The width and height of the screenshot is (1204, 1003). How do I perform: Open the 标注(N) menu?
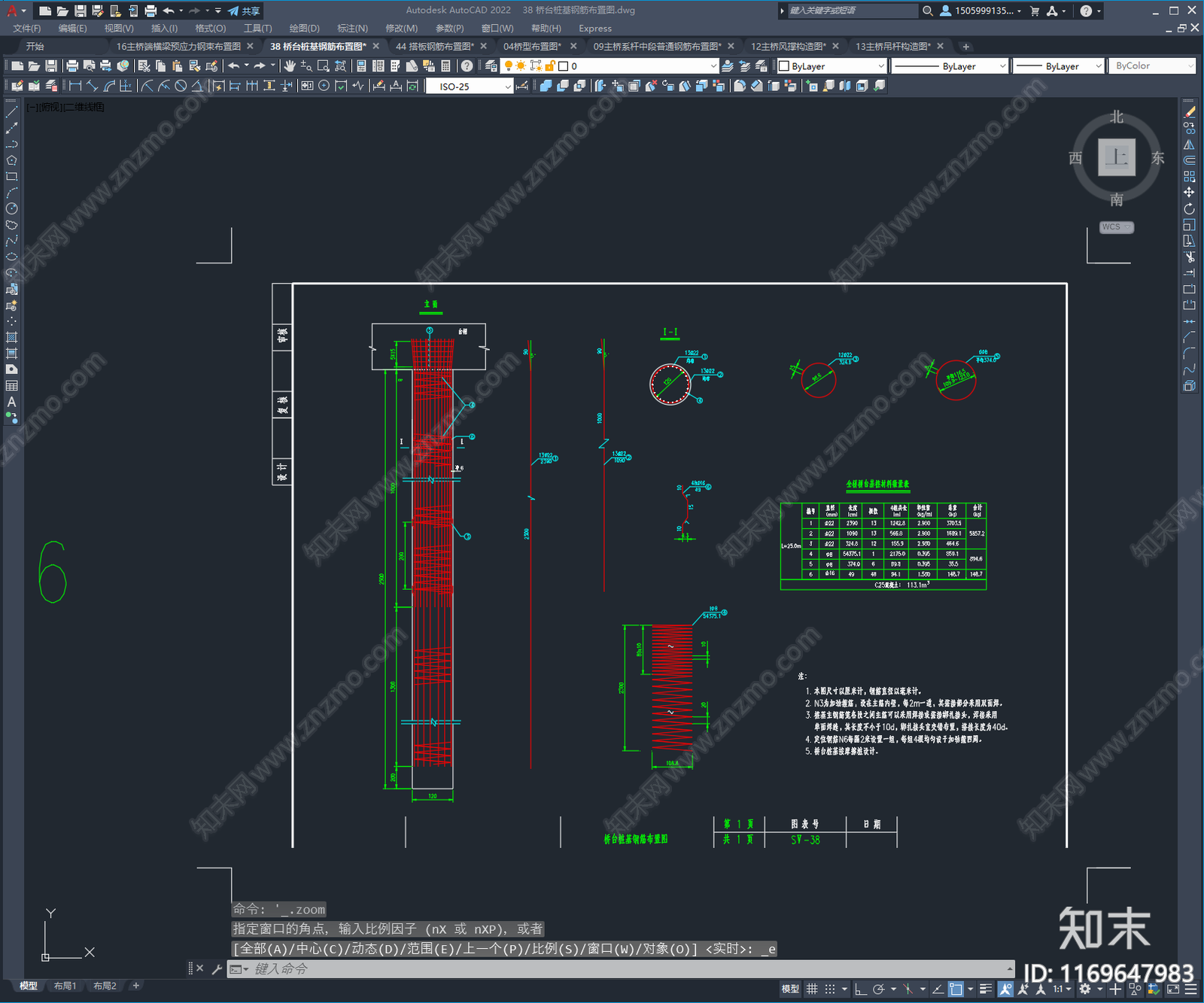click(352, 28)
